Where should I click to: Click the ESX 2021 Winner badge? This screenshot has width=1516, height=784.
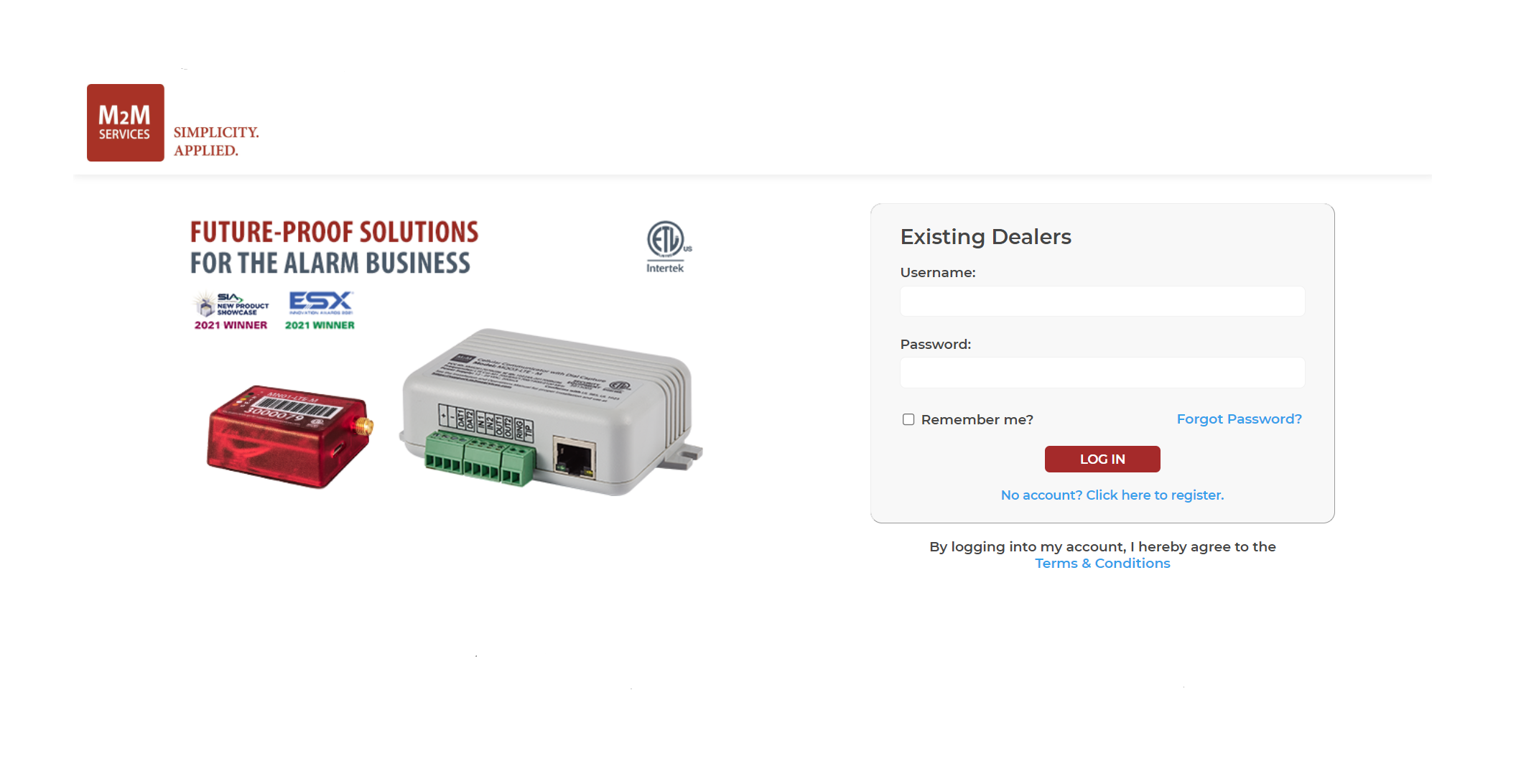click(320, 311)
